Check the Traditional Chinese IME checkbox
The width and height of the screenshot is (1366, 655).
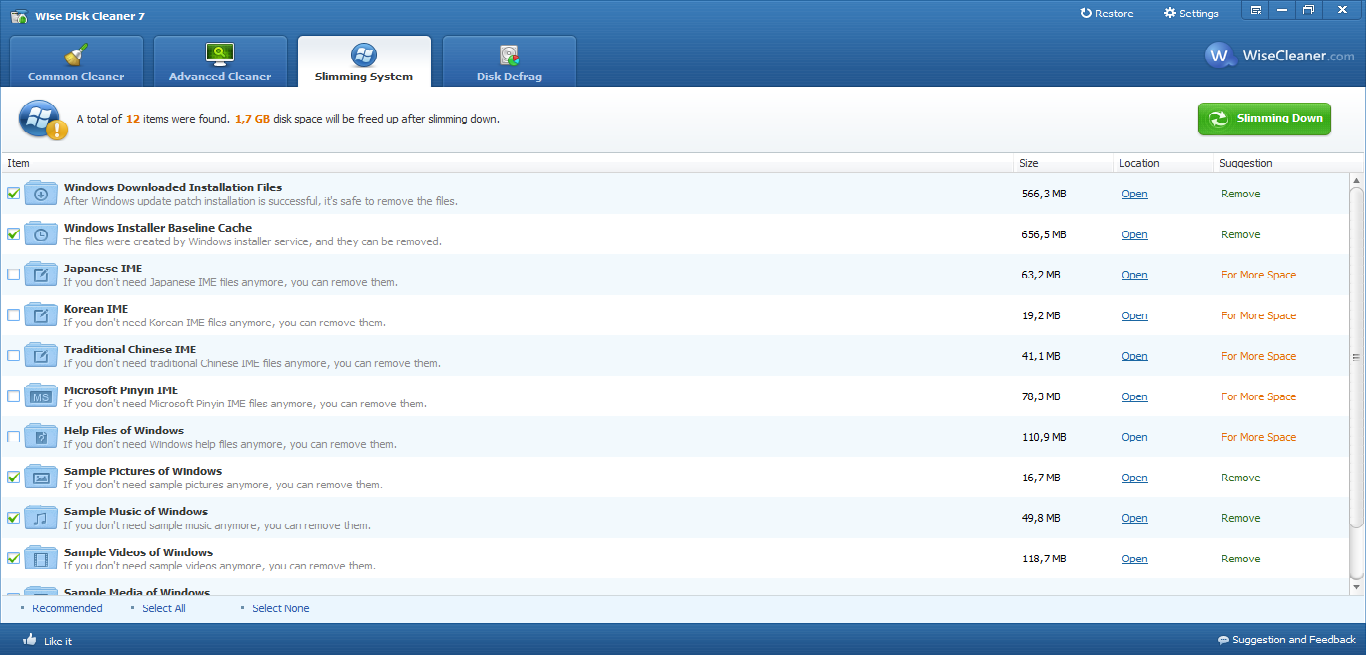point(14,355)
